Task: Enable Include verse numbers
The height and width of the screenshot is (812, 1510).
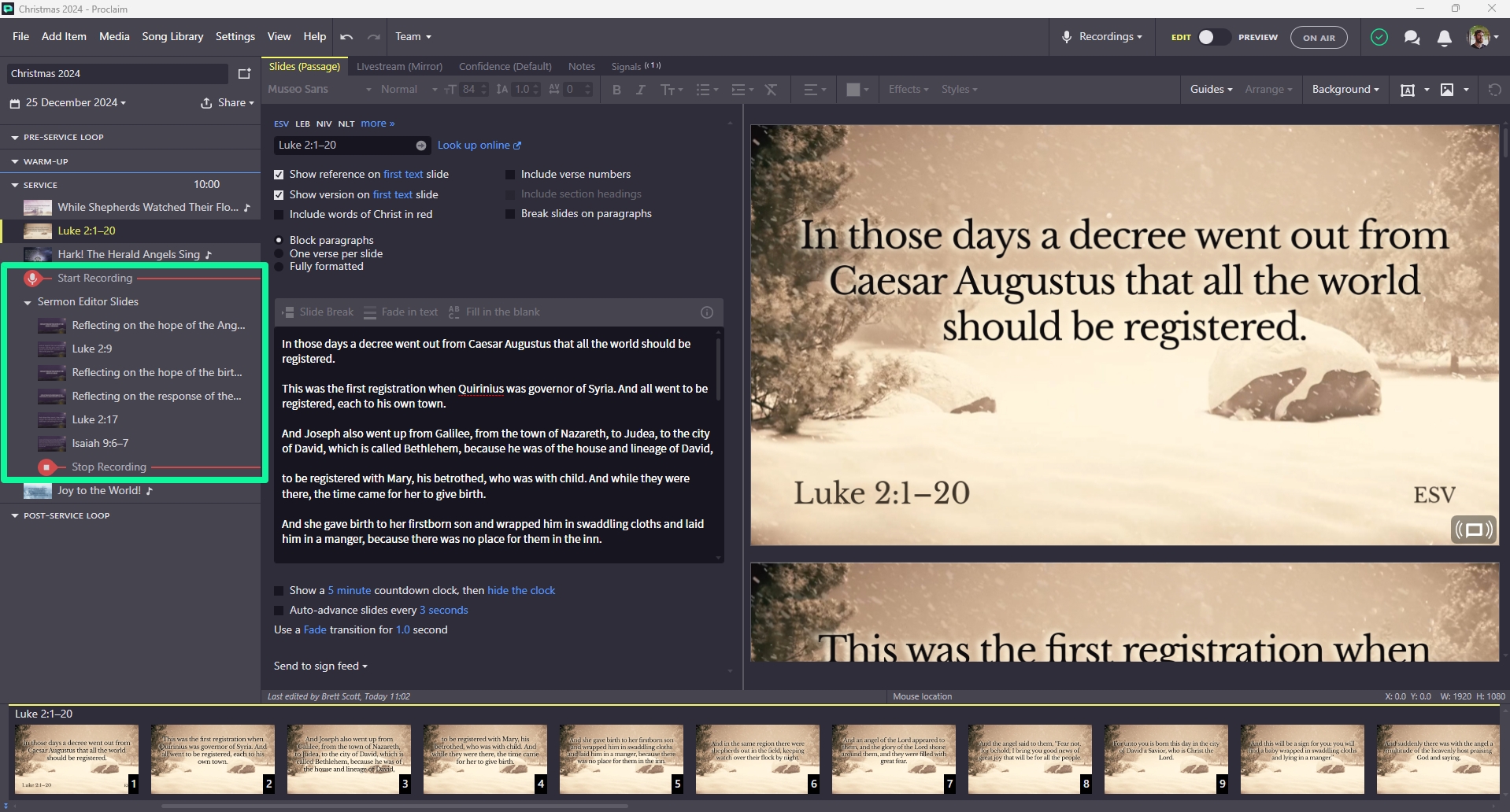Action: pos(510,175)
